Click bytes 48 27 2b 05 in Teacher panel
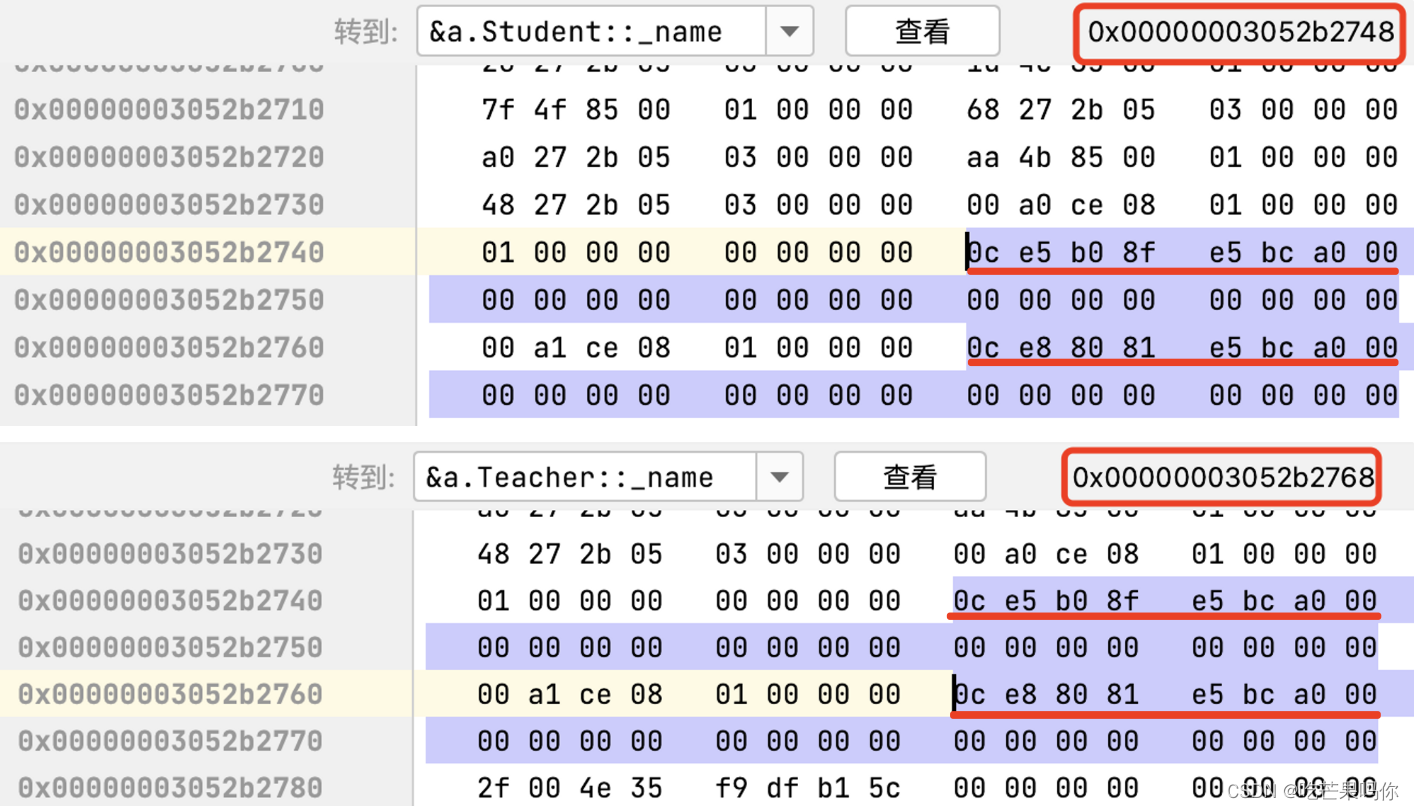 coord(570,554)
